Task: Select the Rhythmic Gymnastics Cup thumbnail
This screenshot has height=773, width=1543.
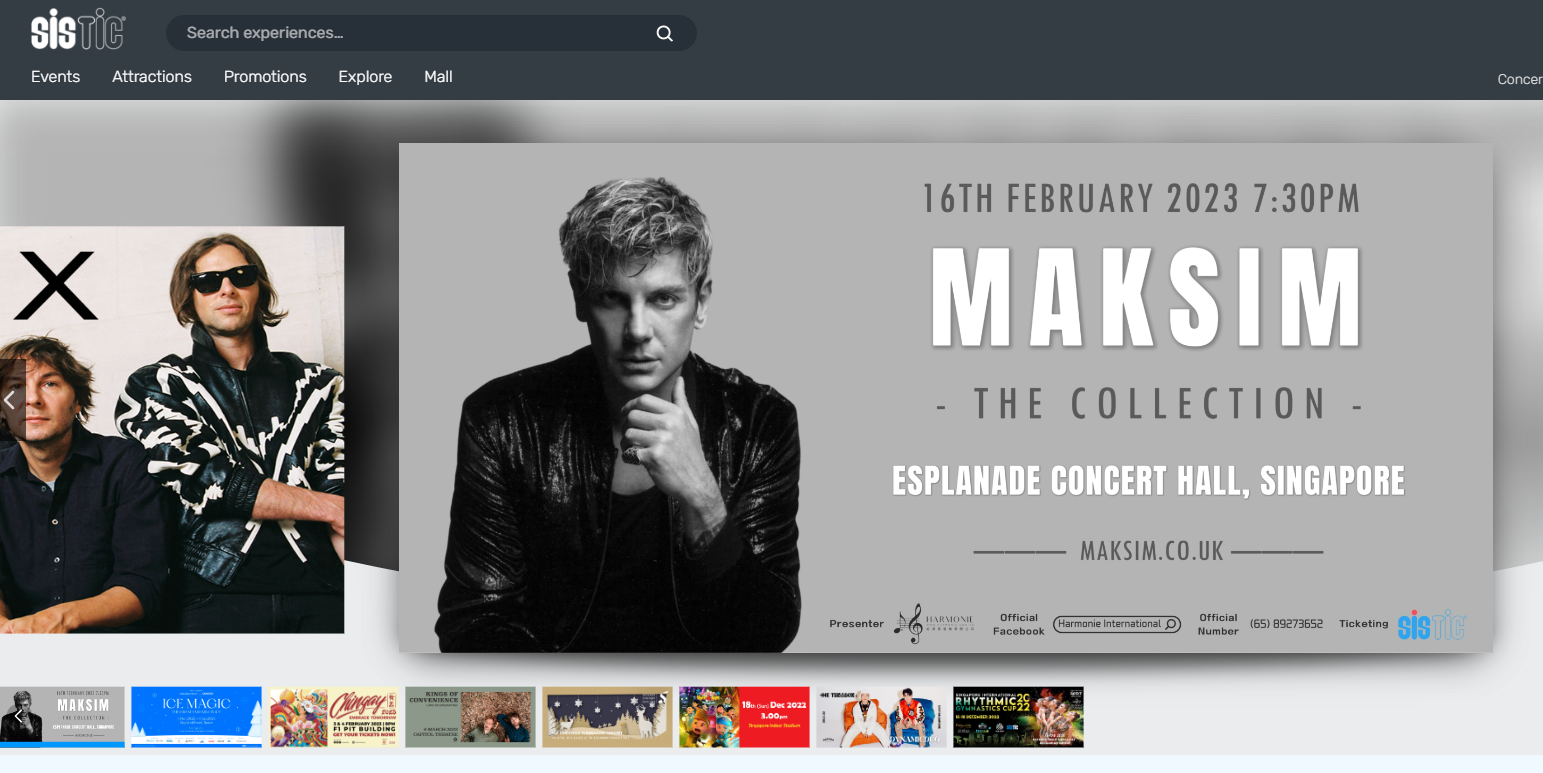Action: [x=1018, y=716]
